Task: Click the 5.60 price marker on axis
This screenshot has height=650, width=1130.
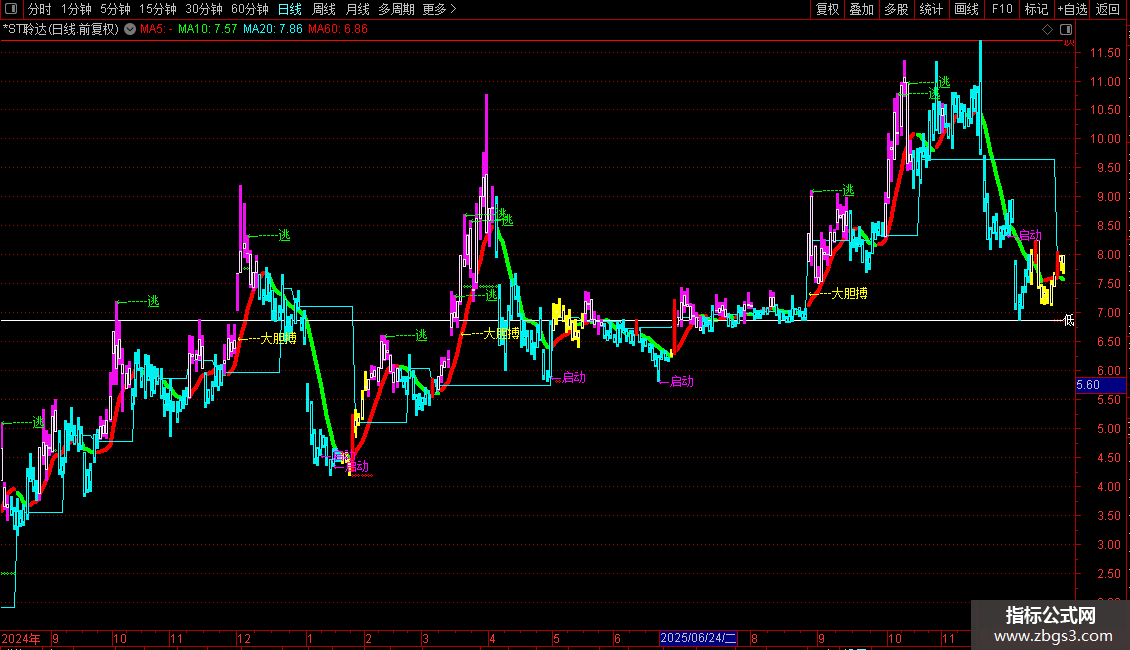Action: click(1100, 385)
